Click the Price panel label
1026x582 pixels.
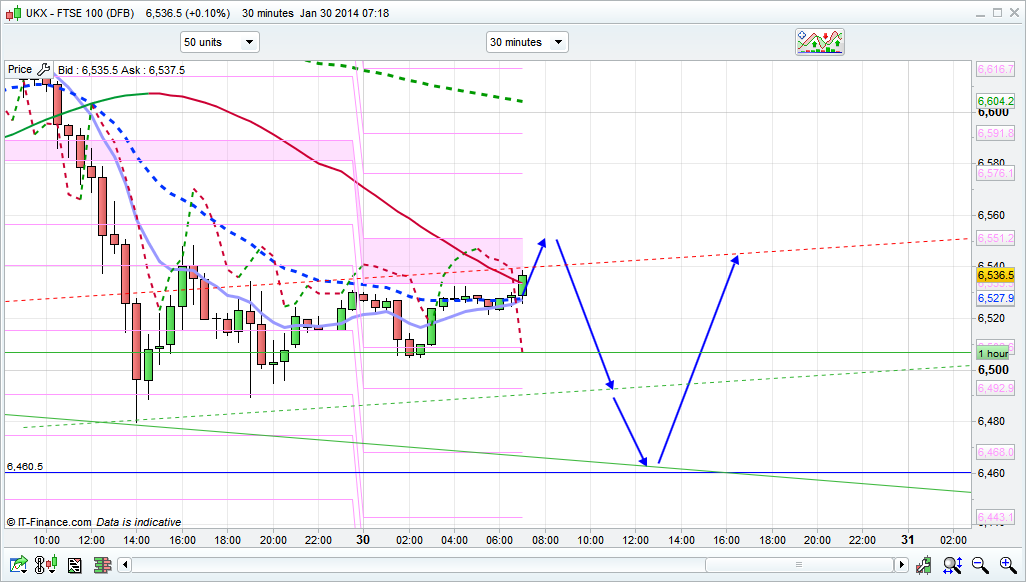tap(20, 69)
